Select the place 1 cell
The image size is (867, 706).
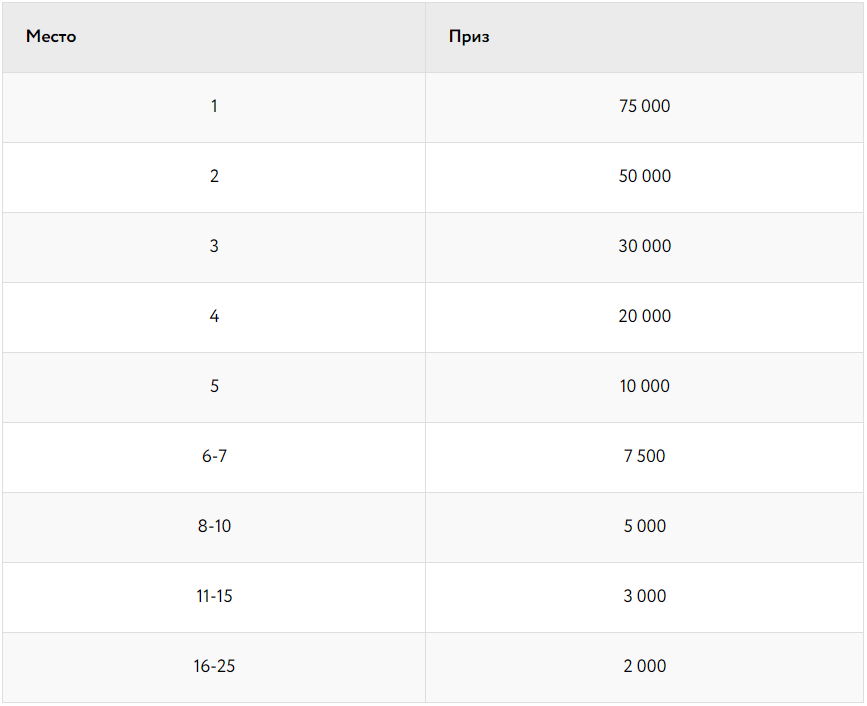[x=214, y=106]
